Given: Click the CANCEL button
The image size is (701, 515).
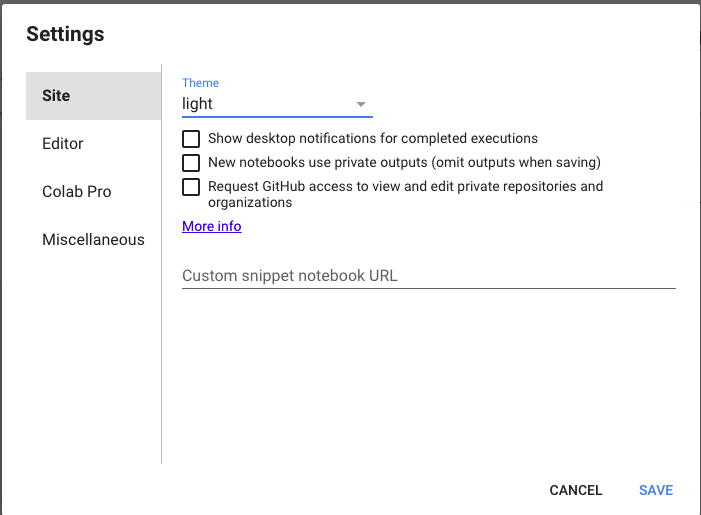Looking at the screenshot, I should point(576,490).
